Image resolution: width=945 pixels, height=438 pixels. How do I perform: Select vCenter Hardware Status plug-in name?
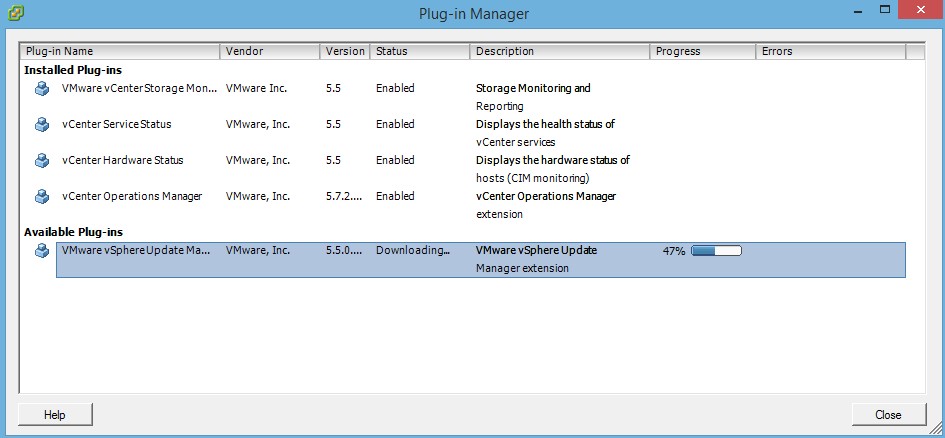(x=122, y=160)
